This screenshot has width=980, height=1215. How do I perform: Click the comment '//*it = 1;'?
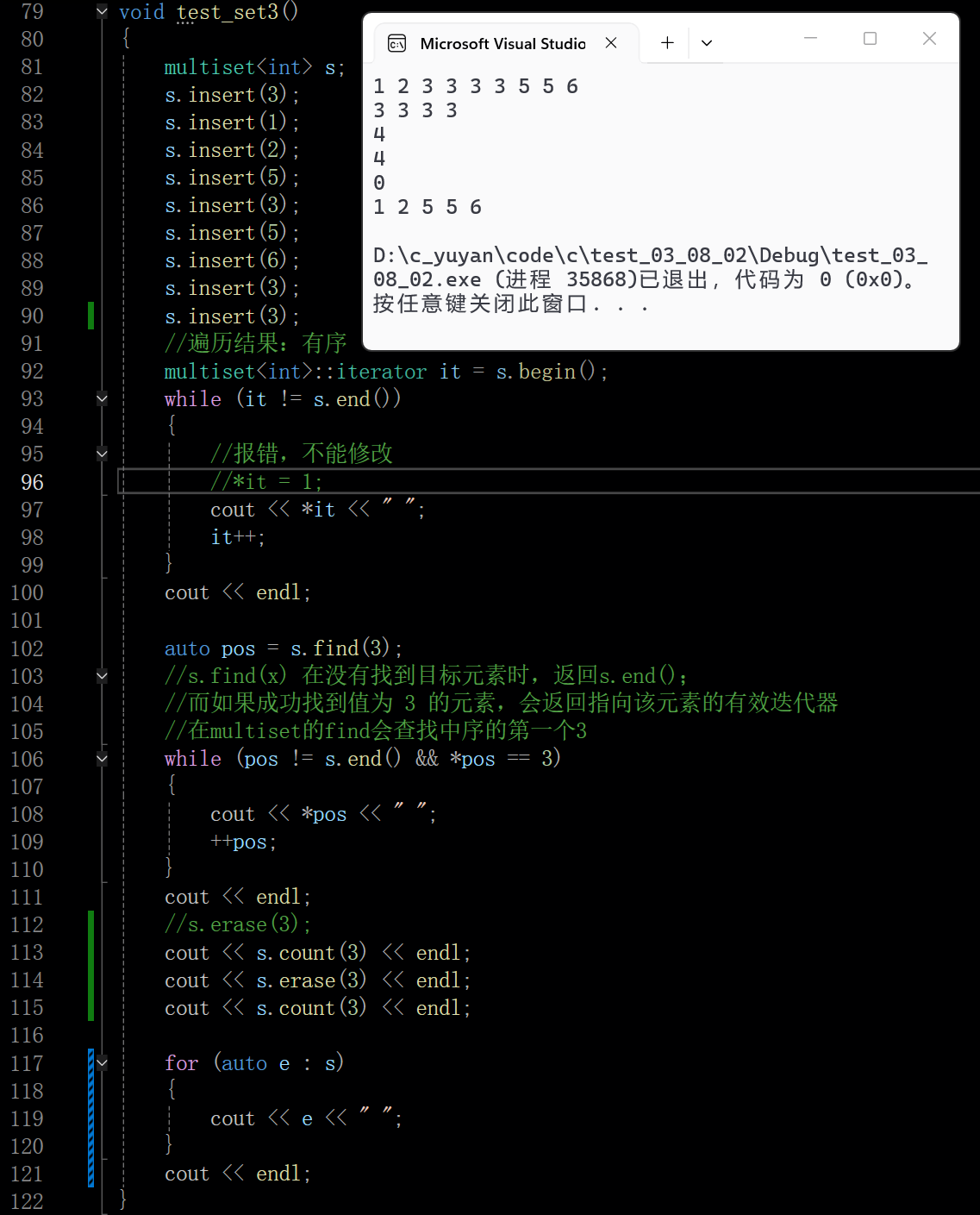pyautogui.click(x=266, y=482)
